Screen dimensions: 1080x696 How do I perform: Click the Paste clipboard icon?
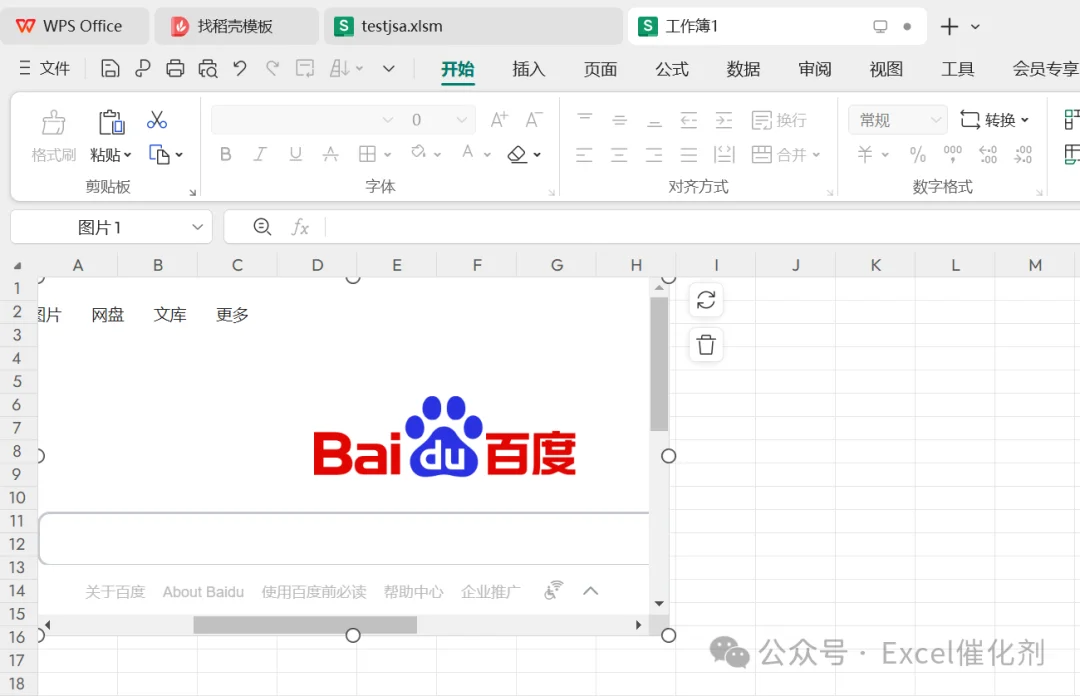click(111, 123)
